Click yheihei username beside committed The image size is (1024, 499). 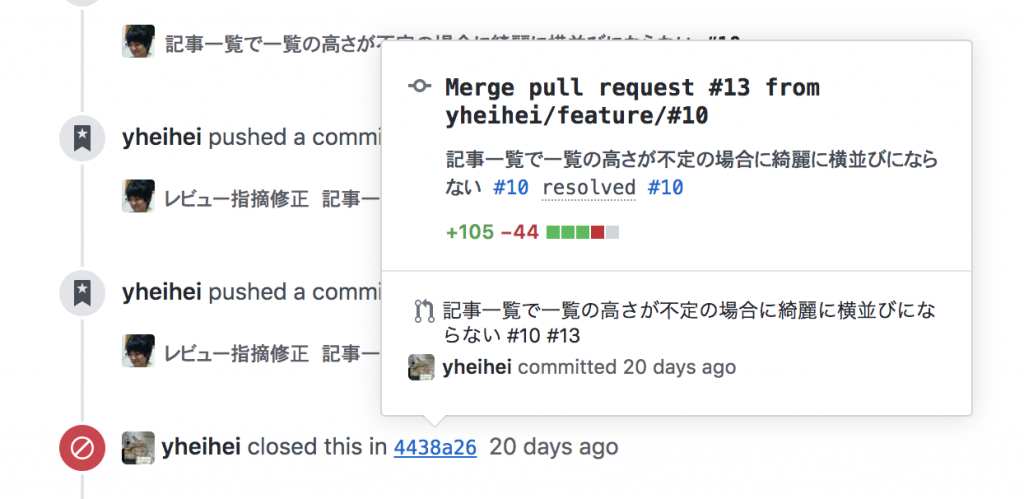(x=477, y=367)
